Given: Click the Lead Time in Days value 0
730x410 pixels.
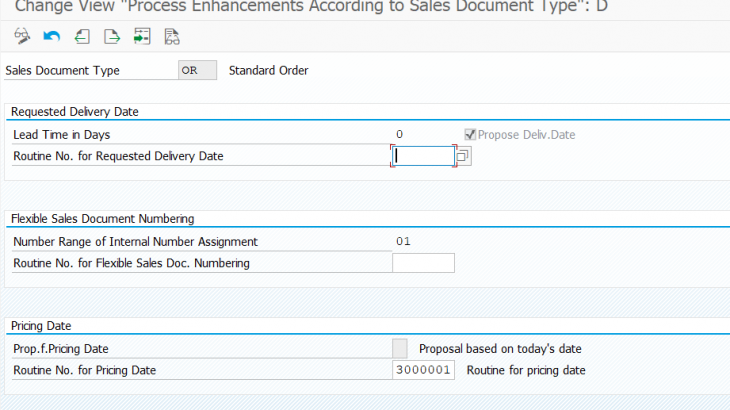Looking at the screenshot, I should tap(400, 135).
